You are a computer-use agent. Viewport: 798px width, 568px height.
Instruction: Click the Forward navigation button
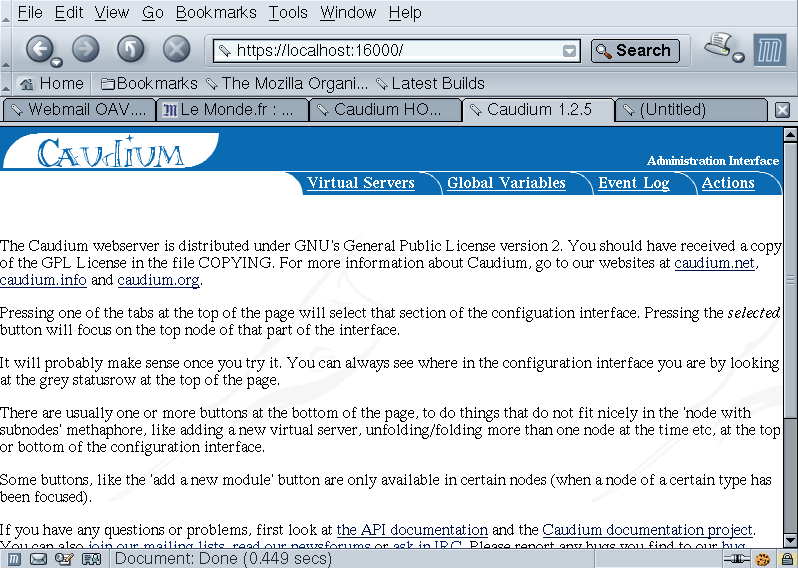pos(86,49)
